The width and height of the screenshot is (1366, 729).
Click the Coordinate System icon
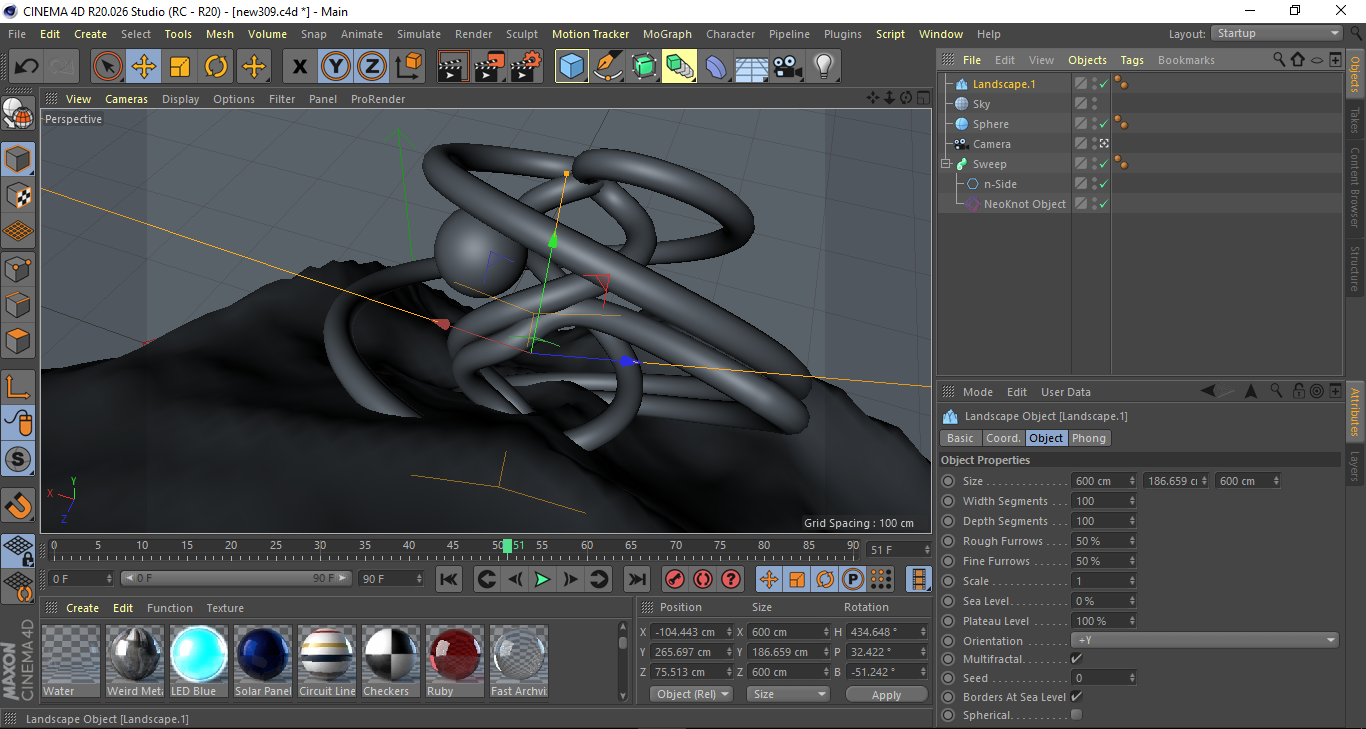click(x=408, y=67)
